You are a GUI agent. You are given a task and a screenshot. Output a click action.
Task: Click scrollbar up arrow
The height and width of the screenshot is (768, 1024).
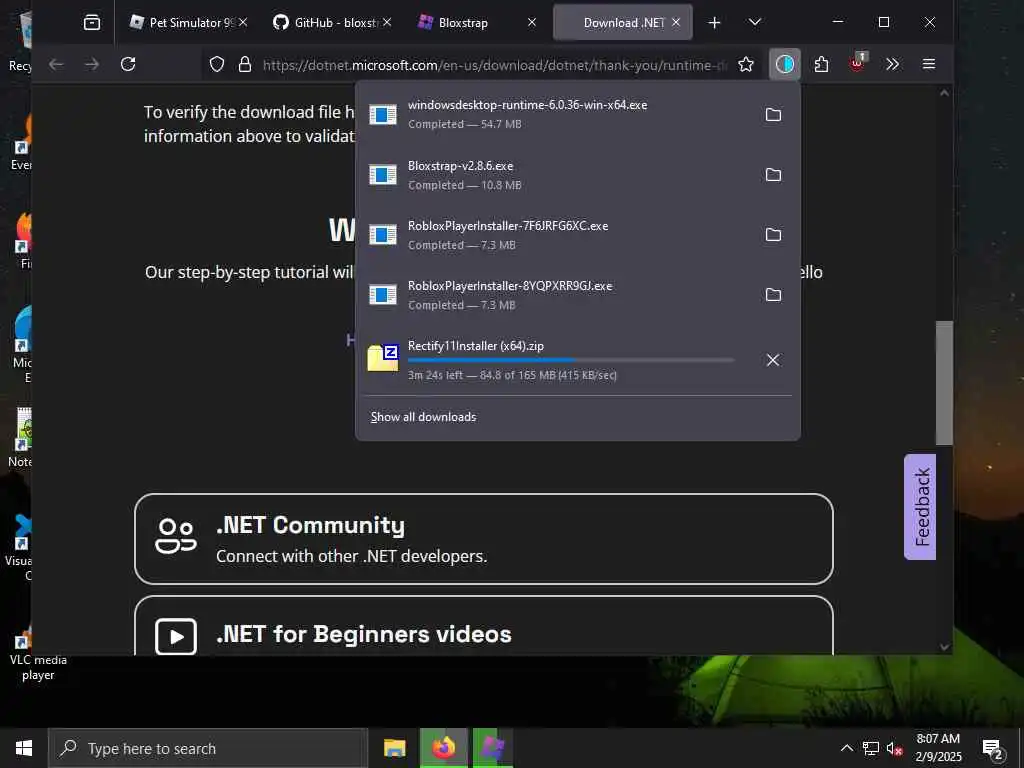pyautogui.click(x=944, y=93)
